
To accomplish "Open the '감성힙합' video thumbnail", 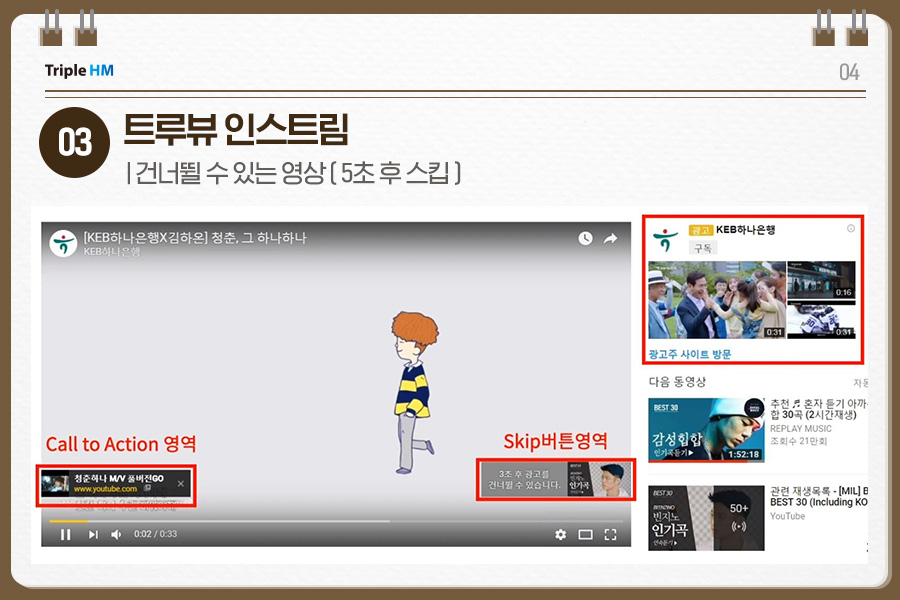I will pyautogui.click(x=707, y=429).
